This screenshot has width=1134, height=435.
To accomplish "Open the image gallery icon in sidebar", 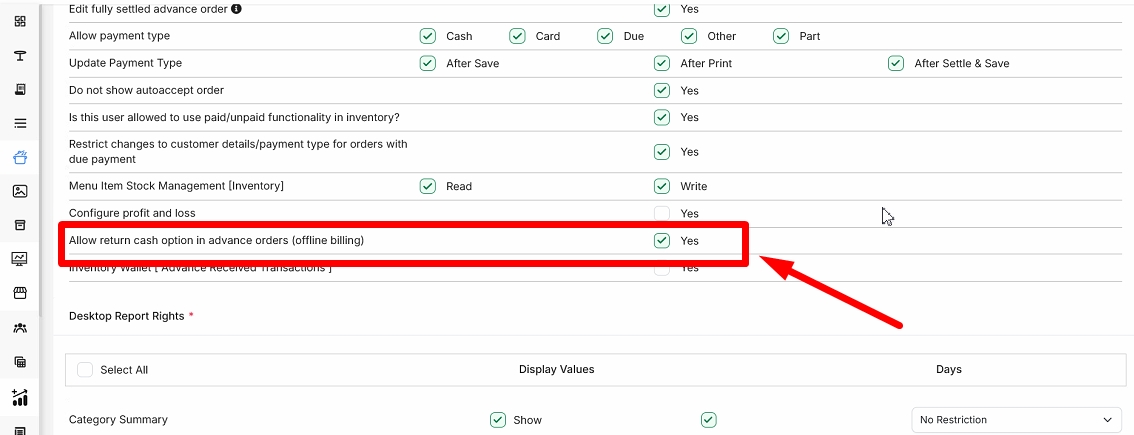I will [x=20, y=191].
